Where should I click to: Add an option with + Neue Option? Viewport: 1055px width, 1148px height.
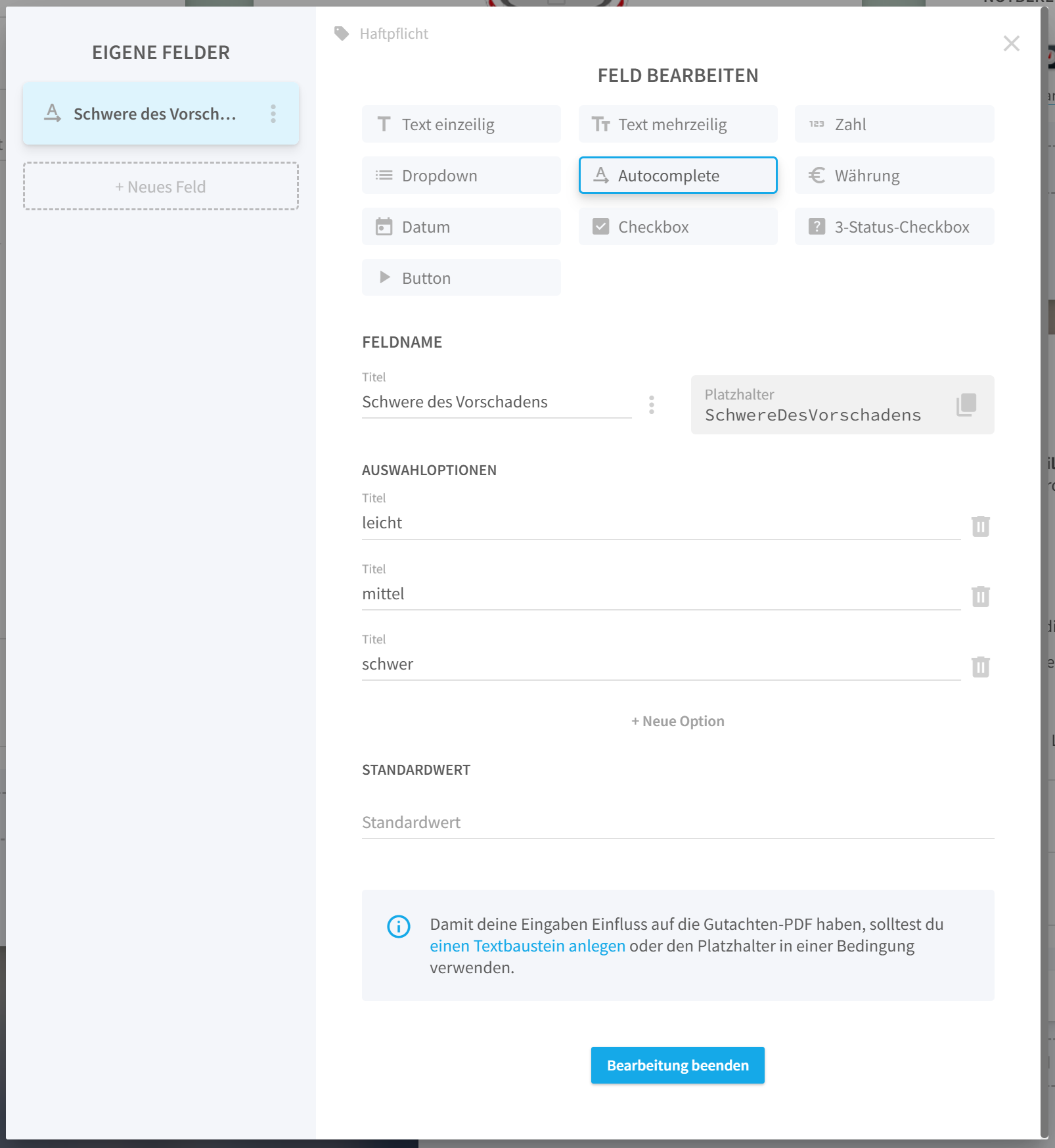coord(678,721)
